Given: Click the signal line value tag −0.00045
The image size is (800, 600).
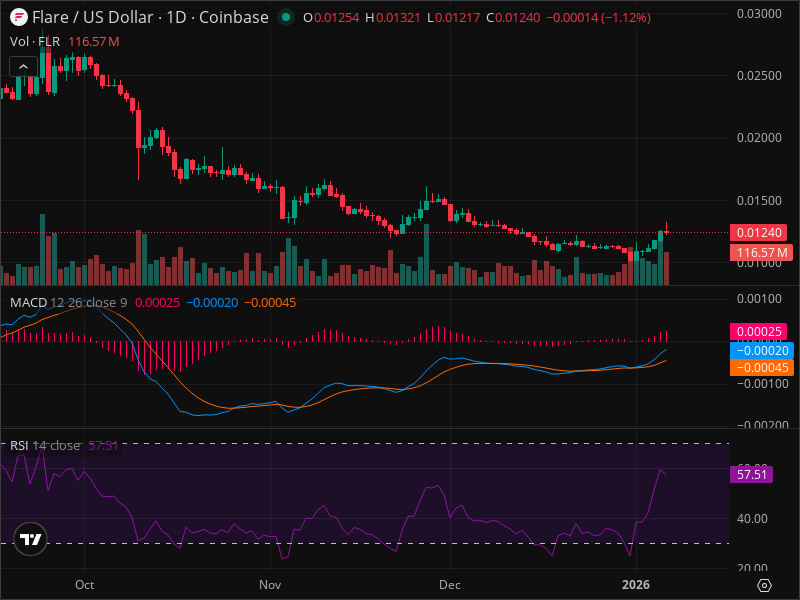Looking at the screenshot, I should [x=762, y=367].
